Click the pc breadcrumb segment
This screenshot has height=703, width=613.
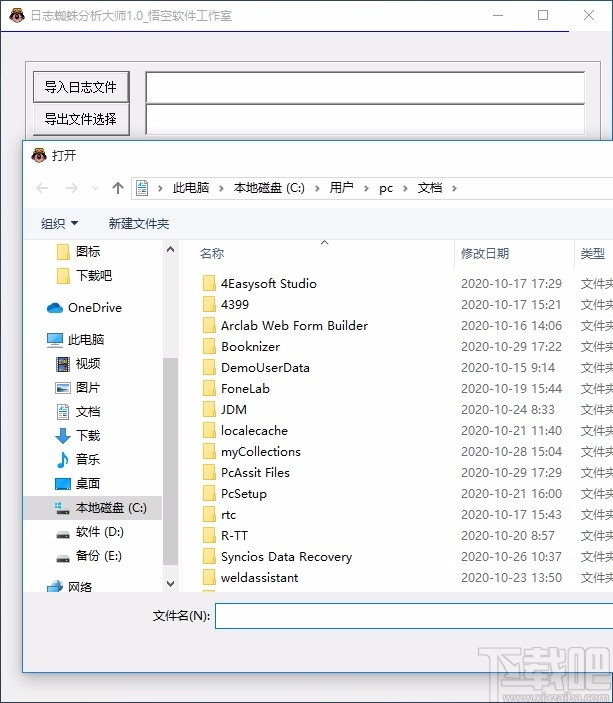pyautogui.click(x=386, y=188)
